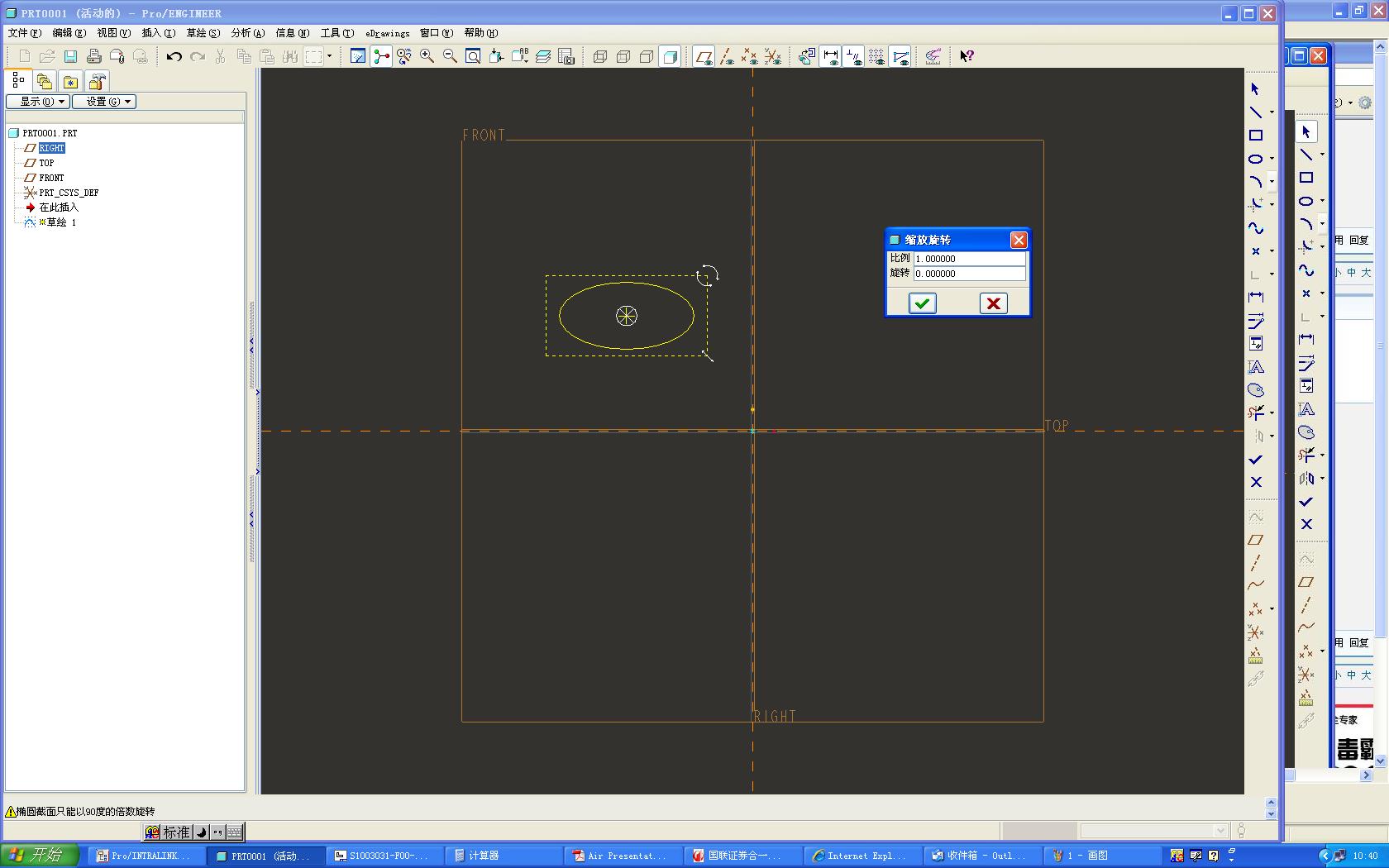Click the 开始 Start button
1389x868 pixels.
[39, 855]
